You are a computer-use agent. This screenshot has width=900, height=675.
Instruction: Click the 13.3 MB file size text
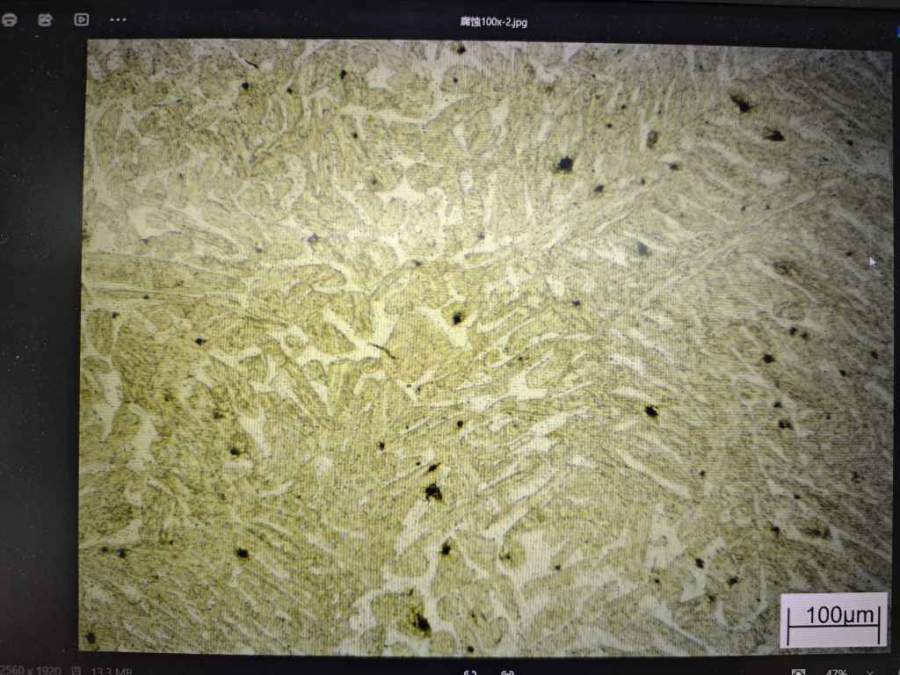point(111,670)
